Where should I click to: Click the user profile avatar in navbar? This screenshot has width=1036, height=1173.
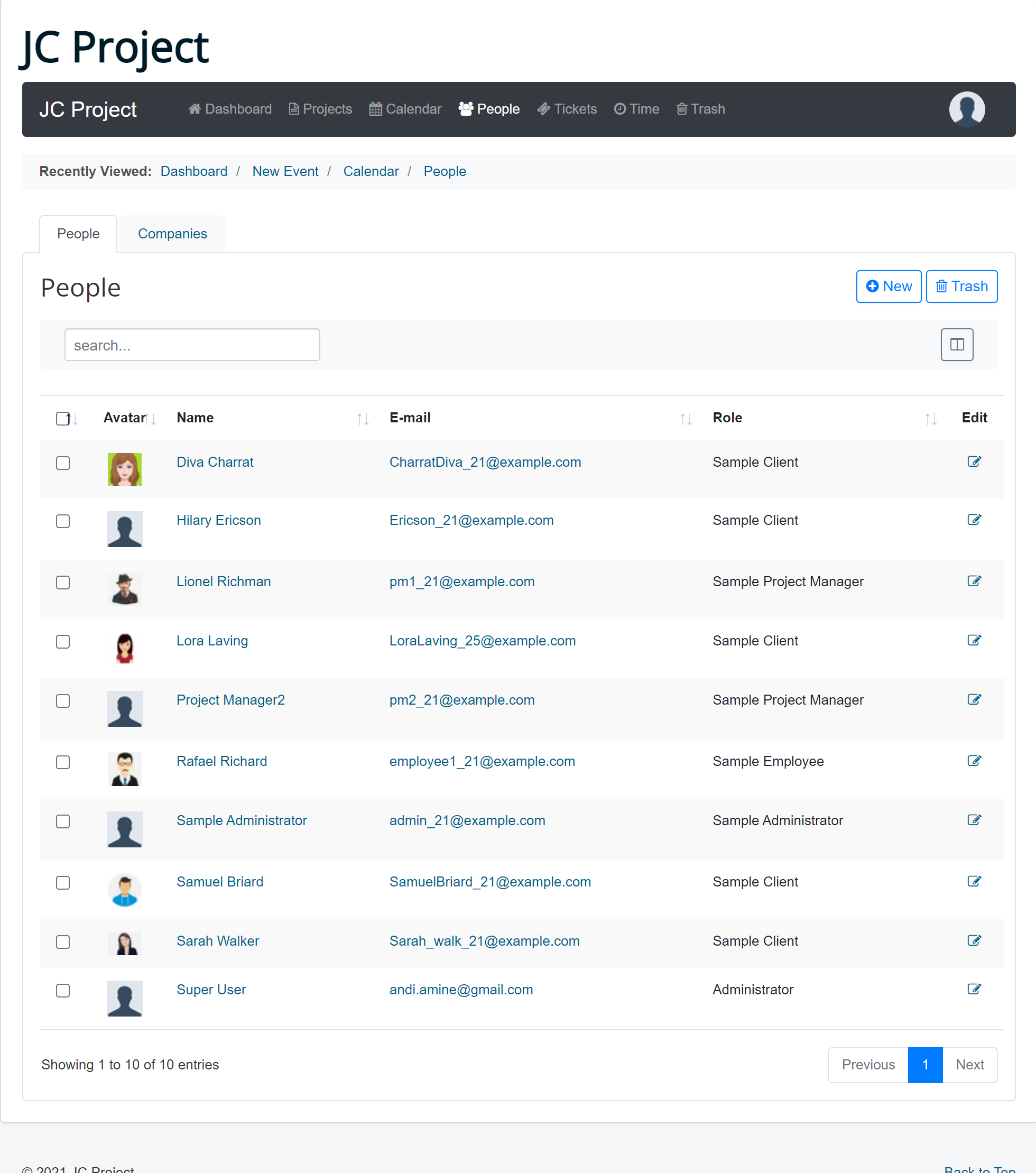click(967, 109)
